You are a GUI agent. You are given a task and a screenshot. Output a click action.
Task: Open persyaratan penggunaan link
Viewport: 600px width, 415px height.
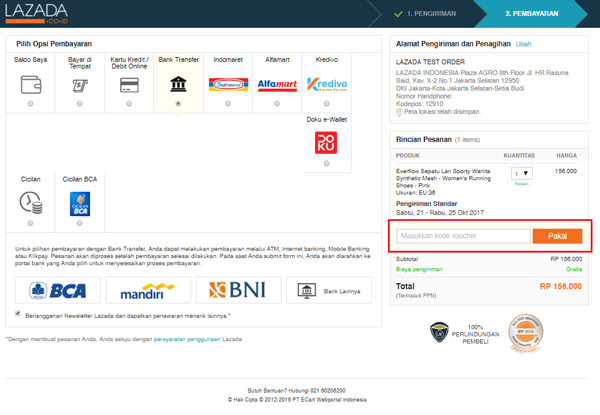pos(187,339)
